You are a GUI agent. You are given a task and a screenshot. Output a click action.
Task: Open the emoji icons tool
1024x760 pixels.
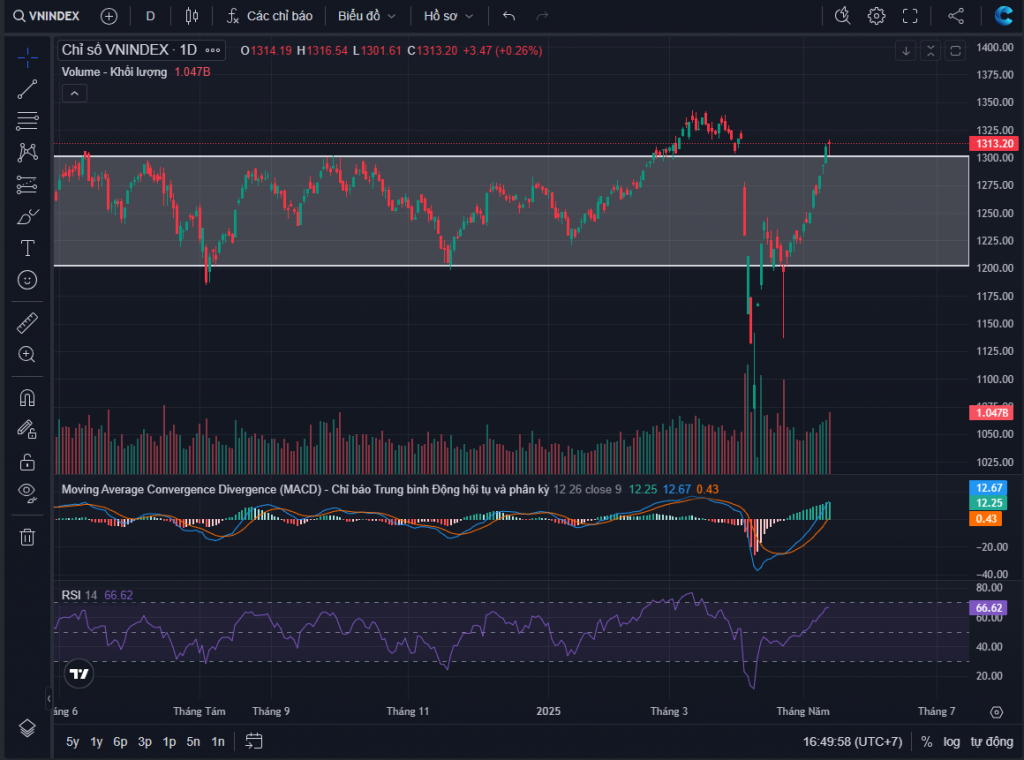coord(27,280)
